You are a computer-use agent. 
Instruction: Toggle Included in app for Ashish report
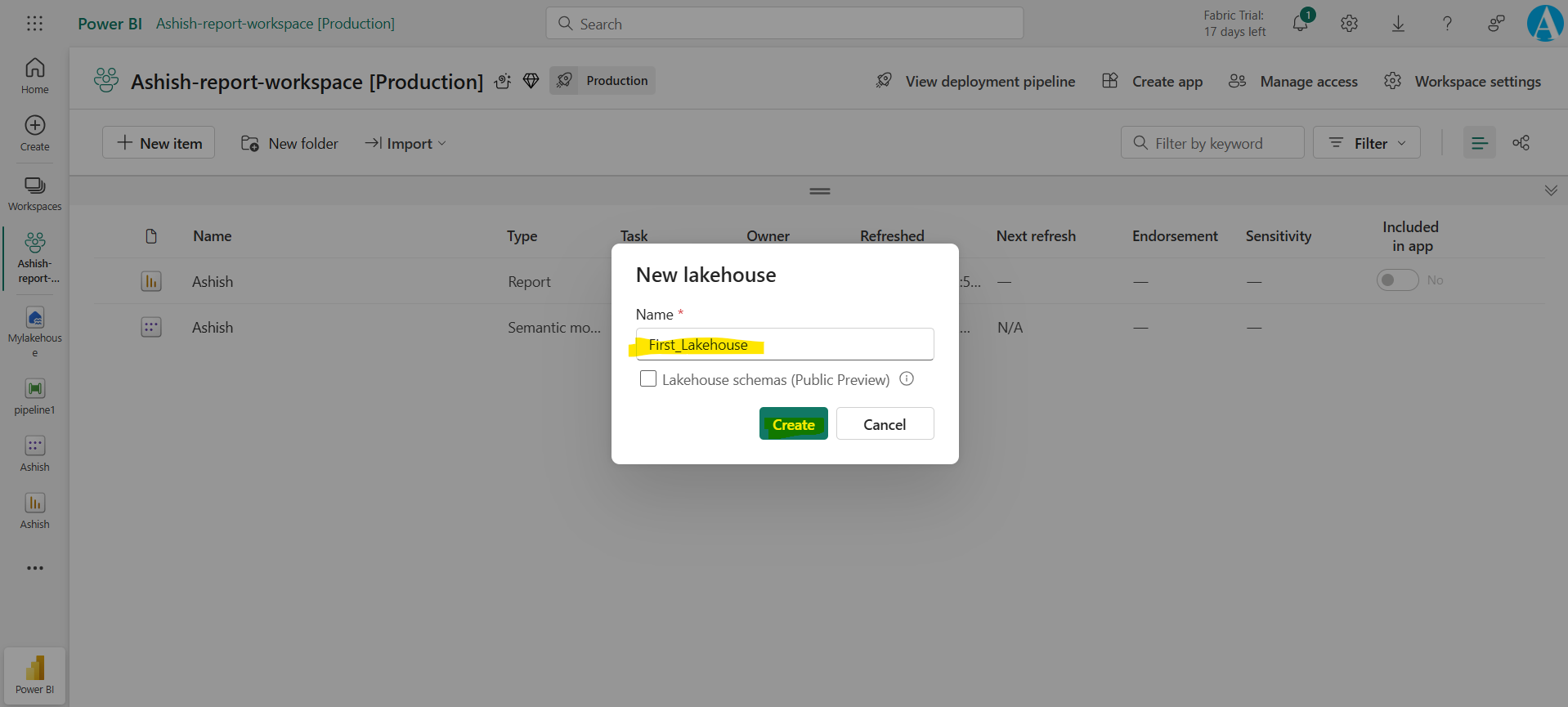[x=1397, y=280]
